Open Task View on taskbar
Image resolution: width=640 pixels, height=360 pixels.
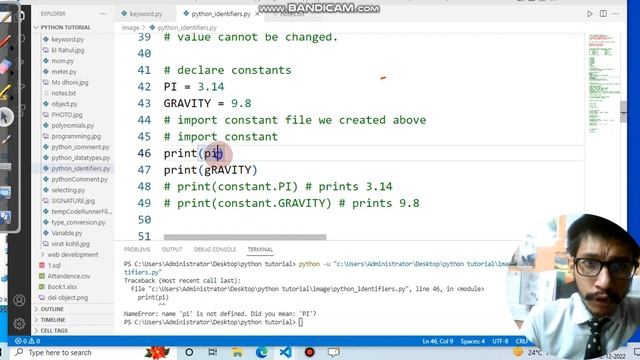pyautogui.click(x=213, y=352)
